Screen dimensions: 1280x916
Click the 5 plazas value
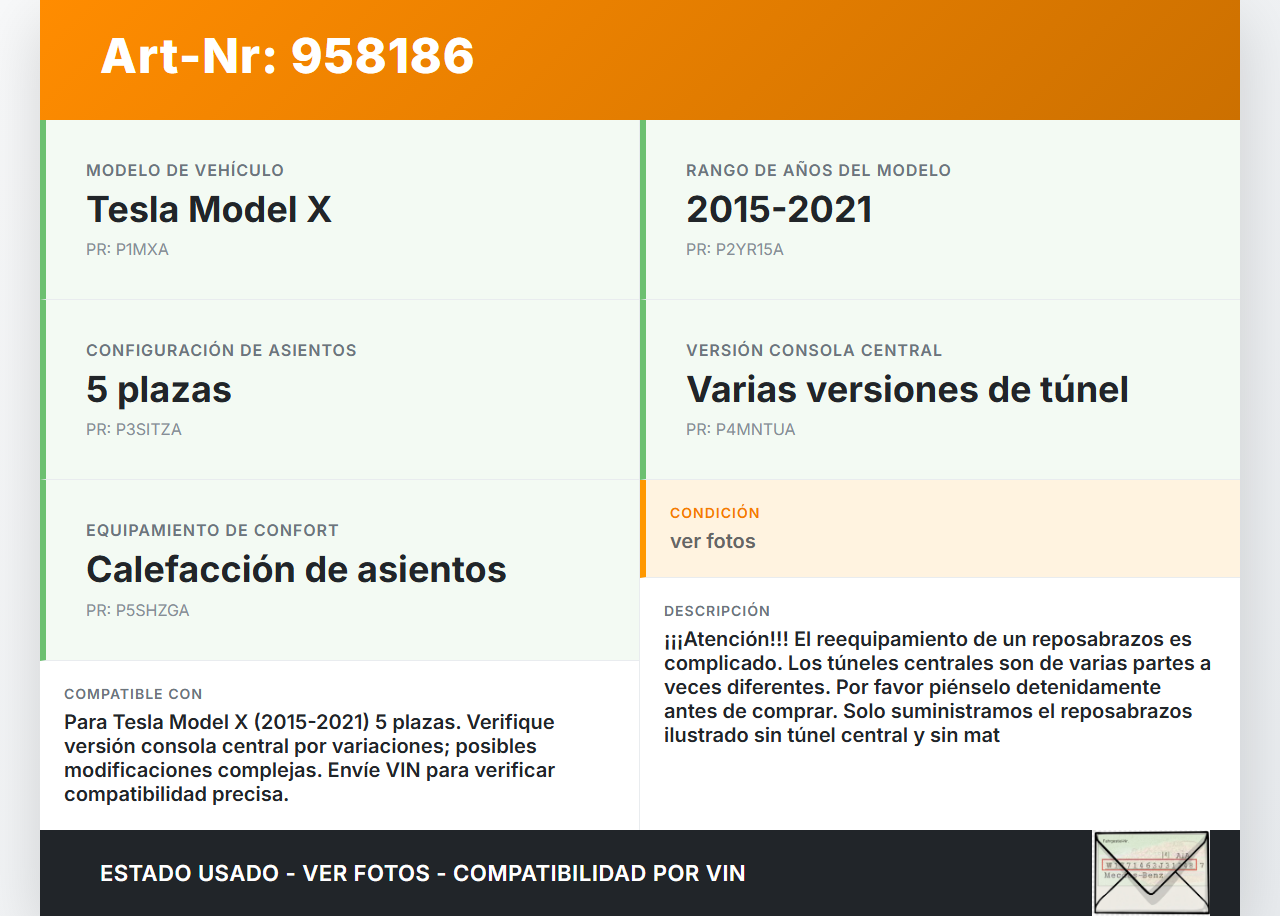[159, 389]
